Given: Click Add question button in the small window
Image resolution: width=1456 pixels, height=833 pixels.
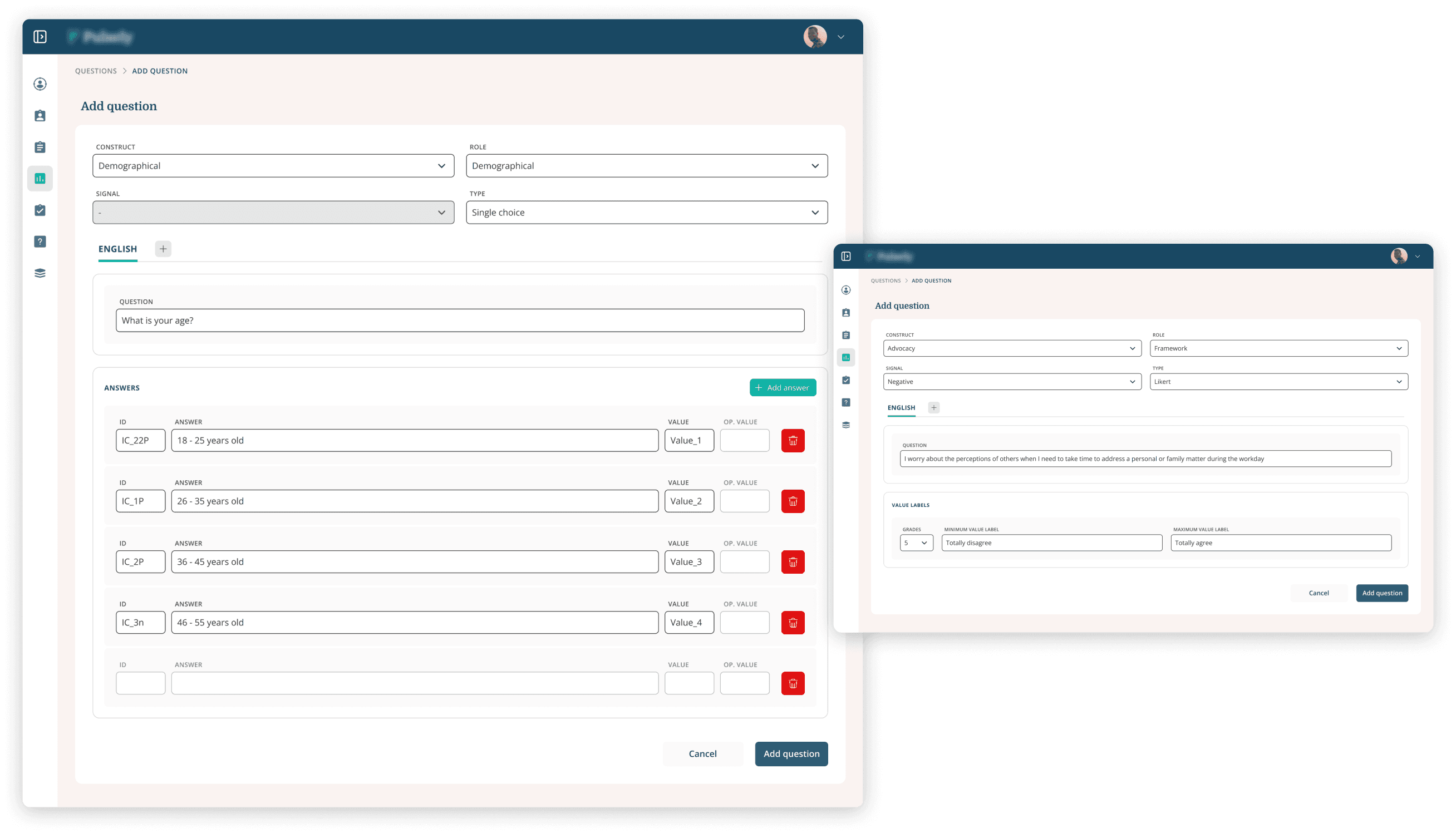Looking at the screenshot, I should [x=1381, y=593].
